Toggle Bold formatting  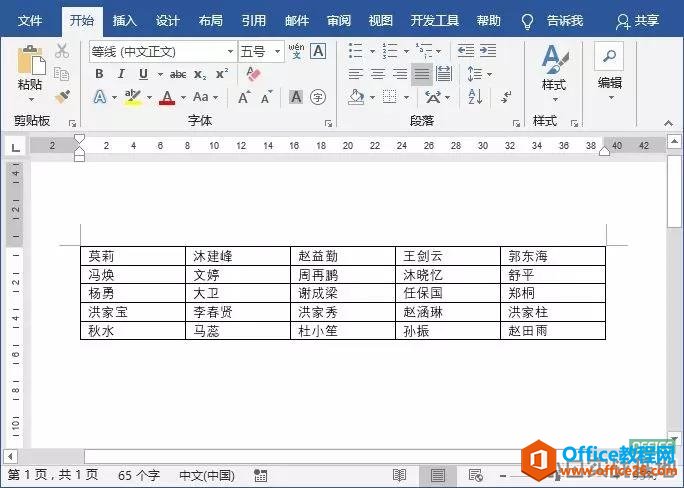pyautogui.click(x=99, y=74)
